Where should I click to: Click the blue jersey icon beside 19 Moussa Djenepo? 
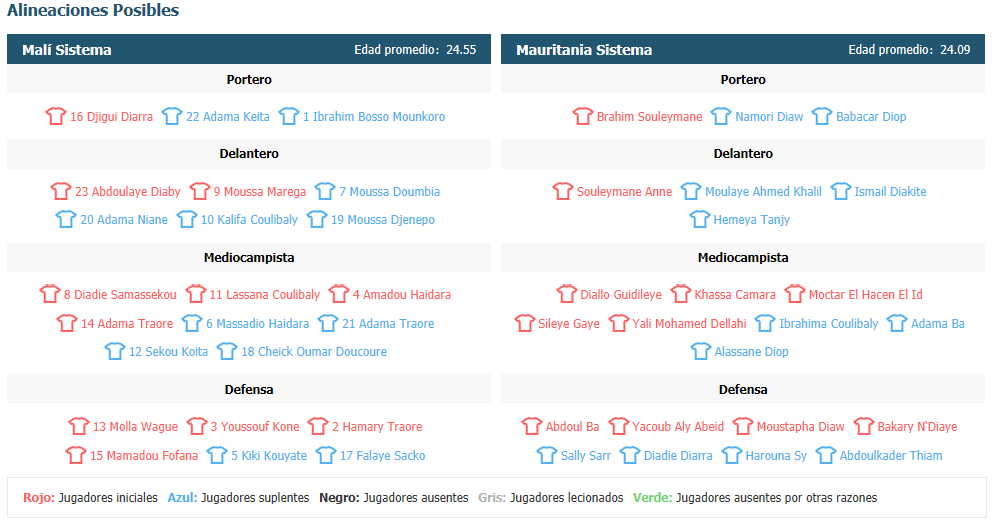pos(317,219)
